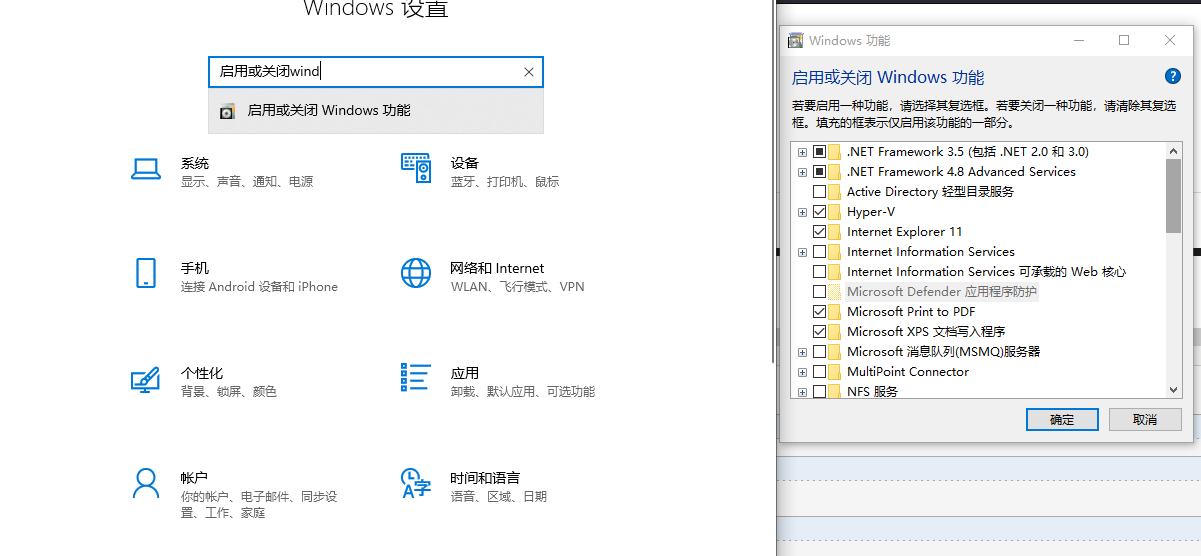
Task: Expand the .NET Framework 3.5 node
Action: [x=802, y=152]
